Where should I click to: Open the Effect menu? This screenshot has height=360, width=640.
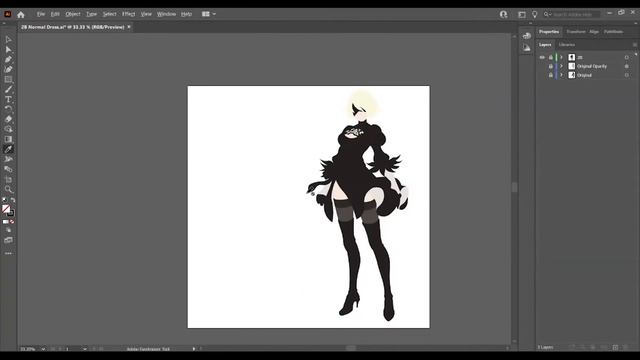coord(128,14)
